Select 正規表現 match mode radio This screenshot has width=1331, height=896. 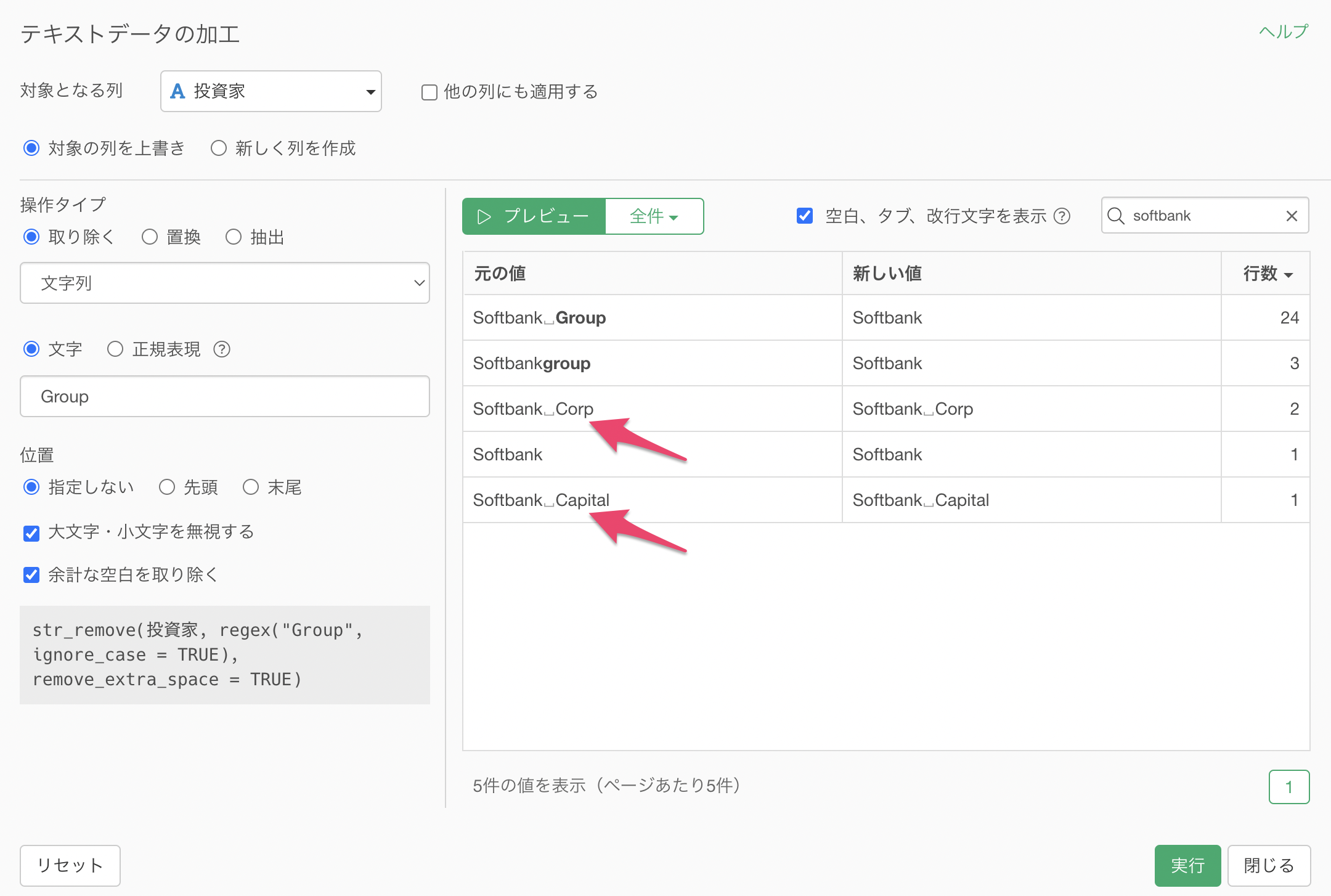(115, 349)
